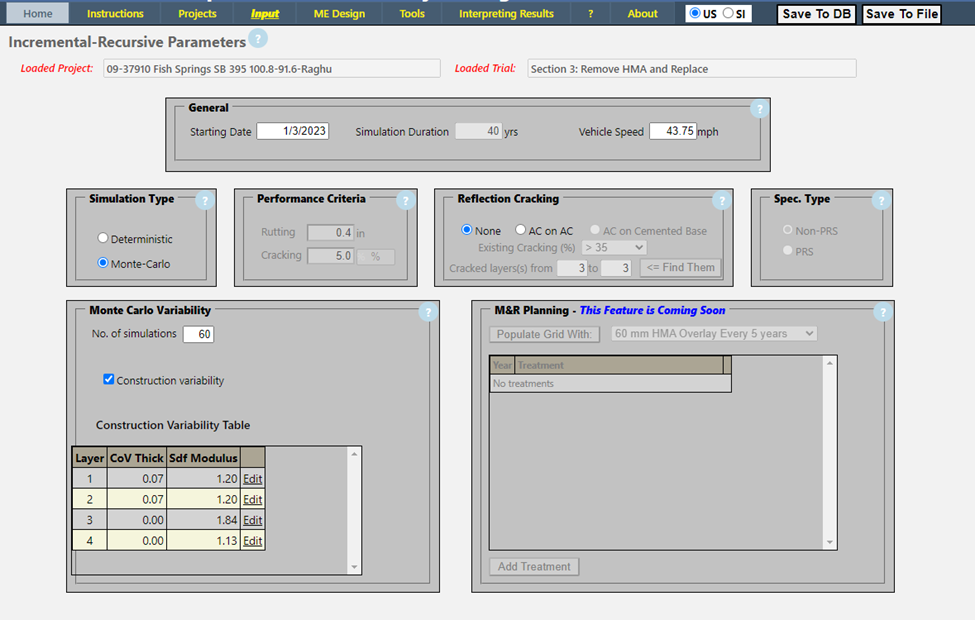
Task: Click help icon beside Incremental-Recursive Parameters title
Action: [258, 39]
